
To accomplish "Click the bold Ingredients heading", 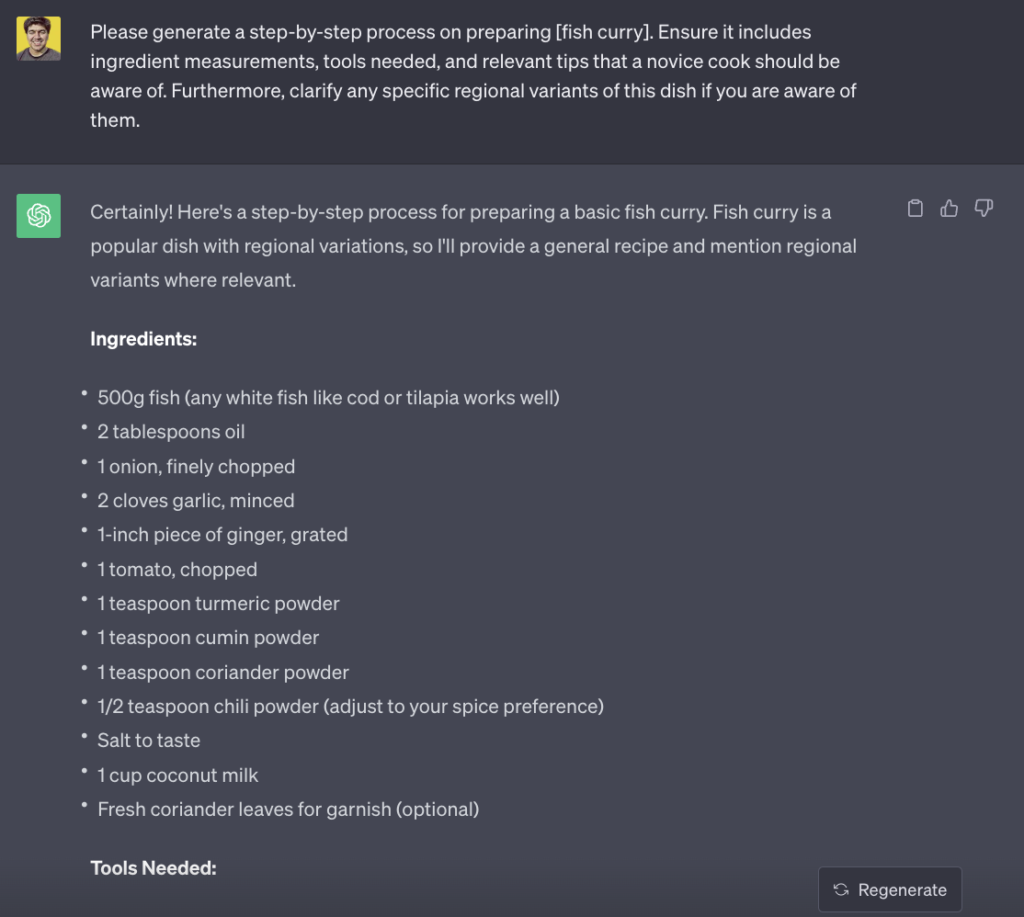I will tap(143, 339).
